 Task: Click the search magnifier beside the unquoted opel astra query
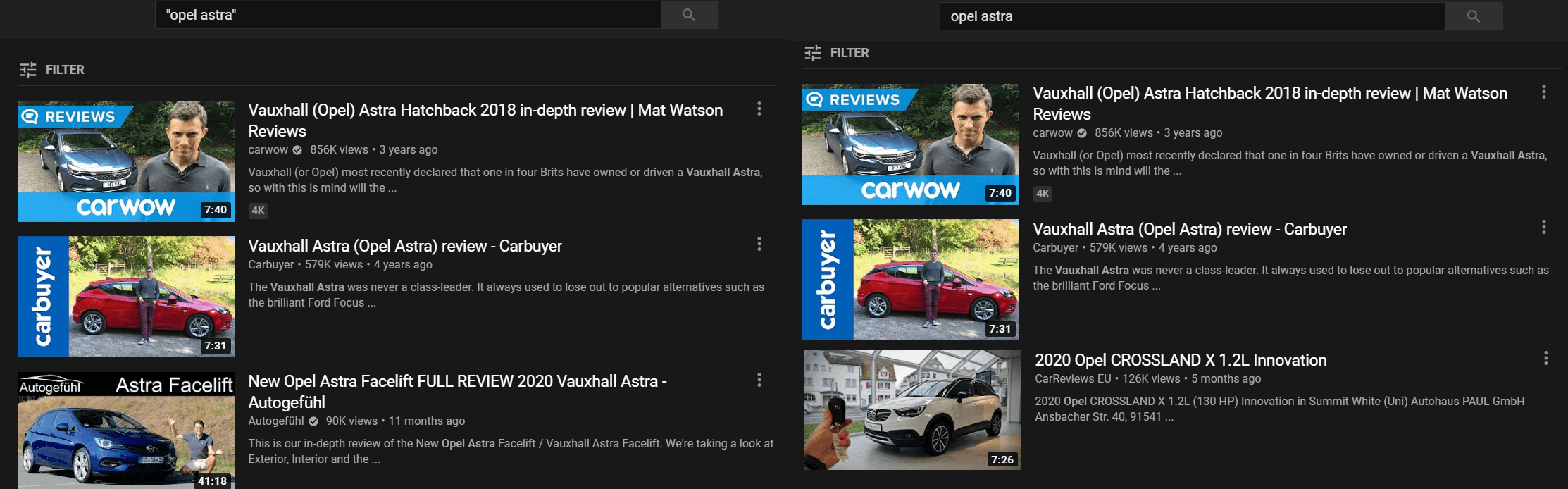point(1474,16)
